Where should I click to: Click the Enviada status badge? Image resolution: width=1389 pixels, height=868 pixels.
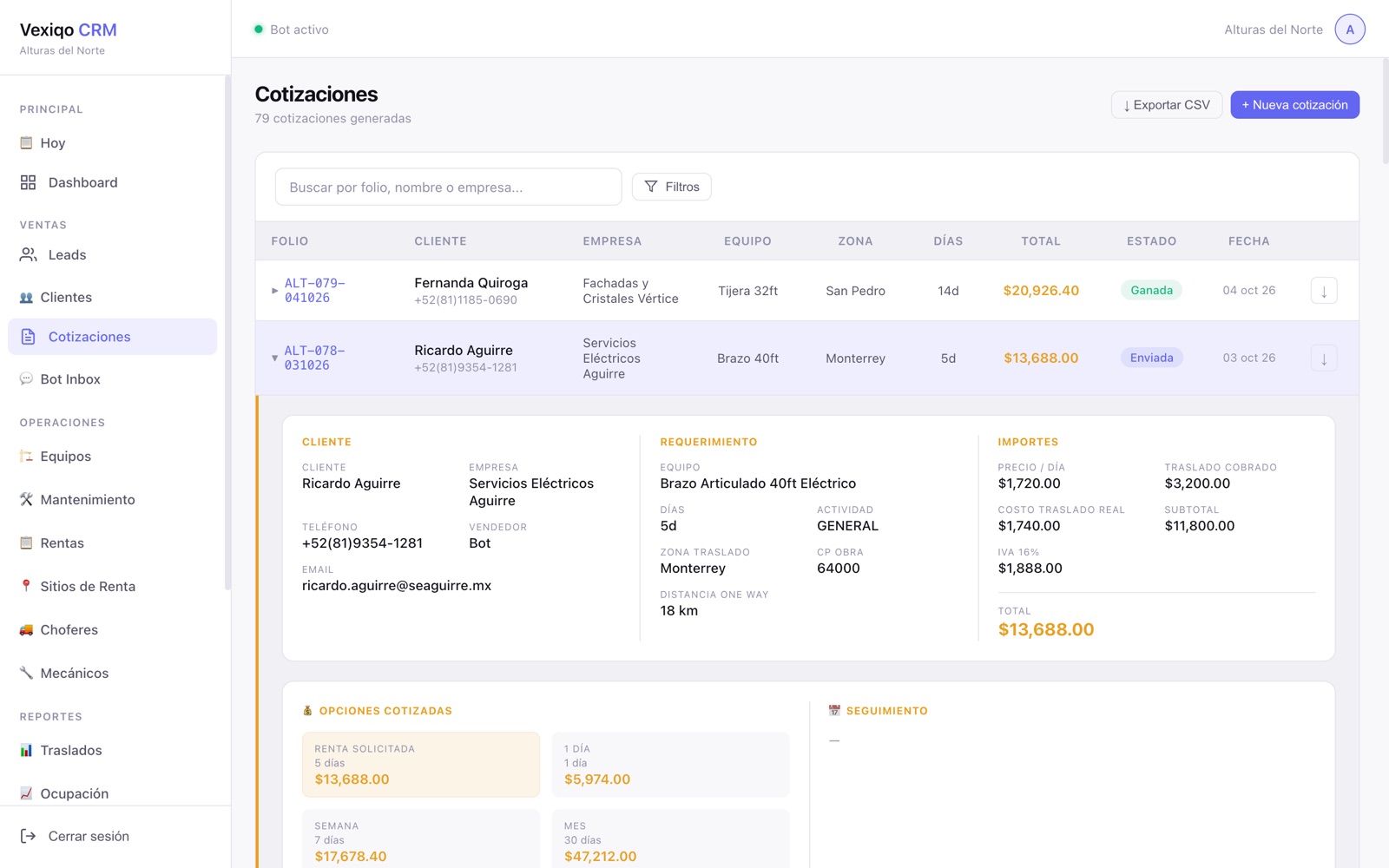click(x=1151, y=358)
